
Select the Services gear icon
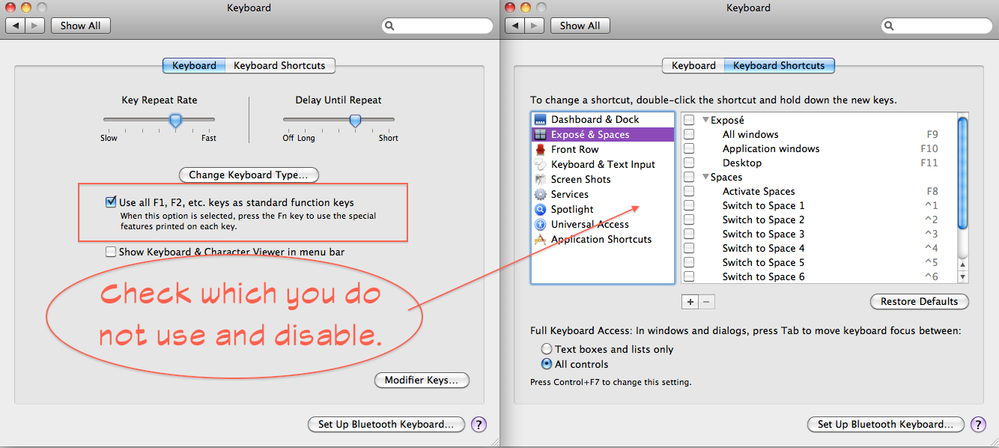tap(540, 194)
